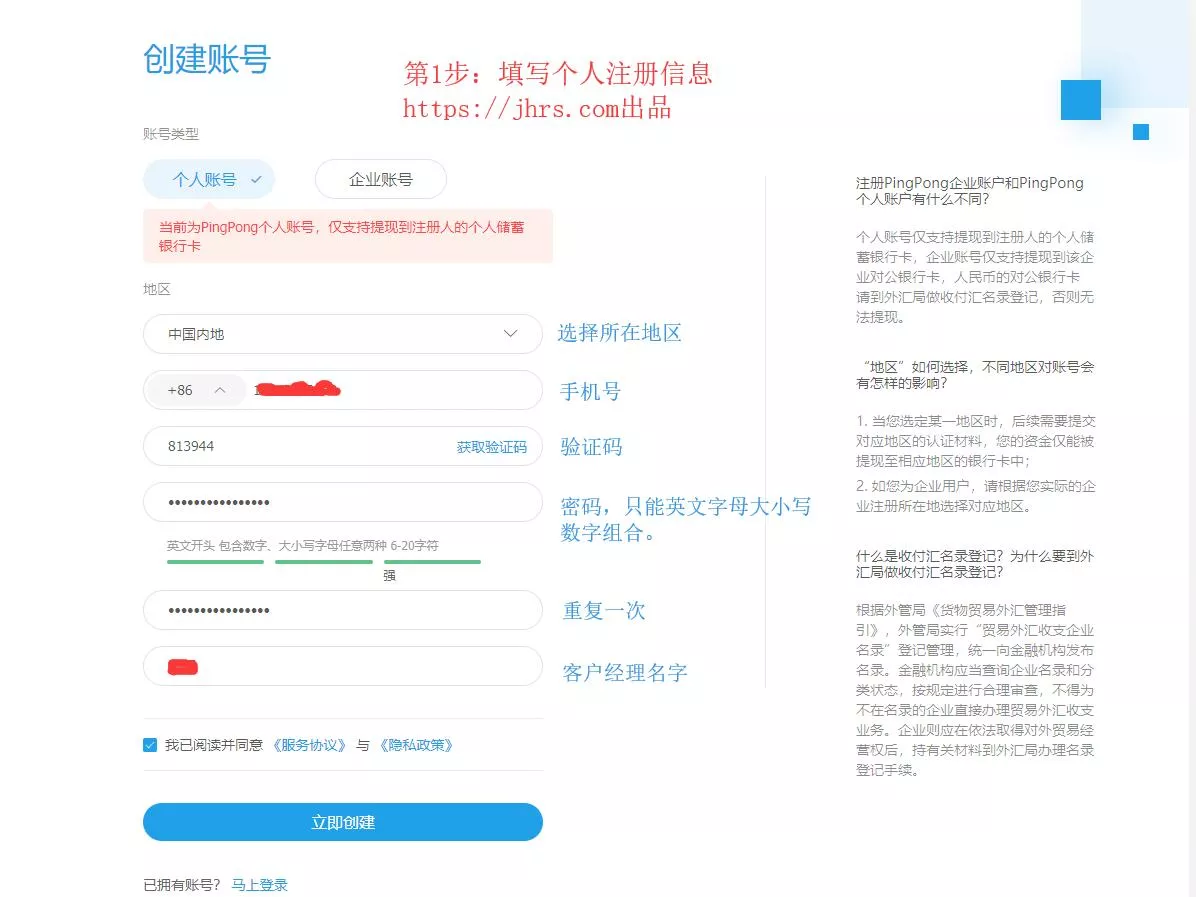Click the 马上登录 login link
The width and height of the screenshot is (1196, 897).
[259, 885]
